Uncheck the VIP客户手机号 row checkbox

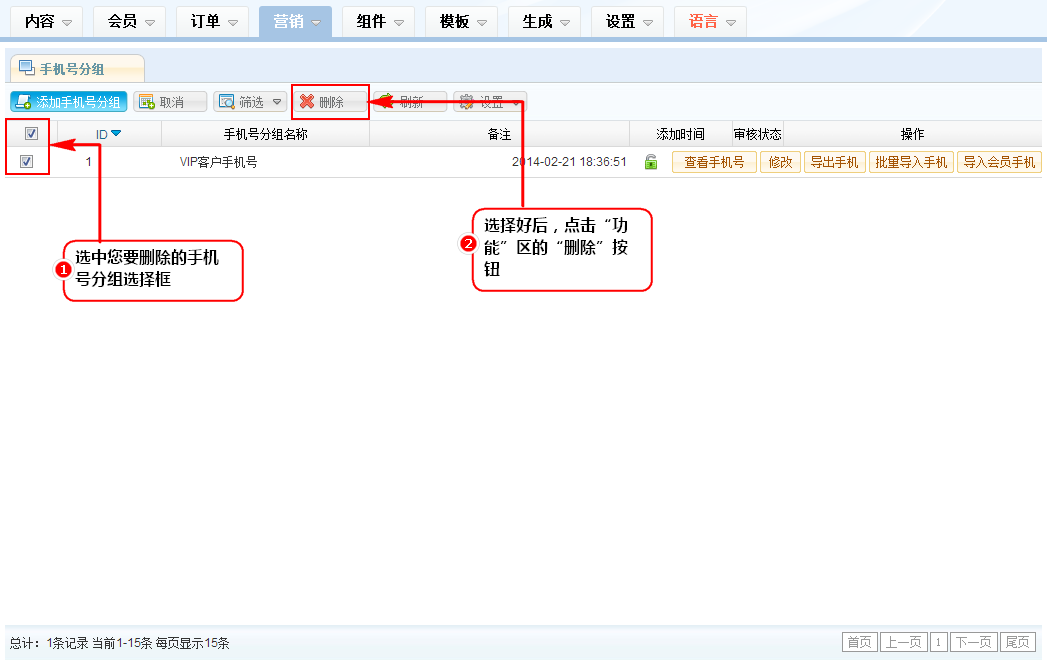pyautogui.click(x=27, y=162)
